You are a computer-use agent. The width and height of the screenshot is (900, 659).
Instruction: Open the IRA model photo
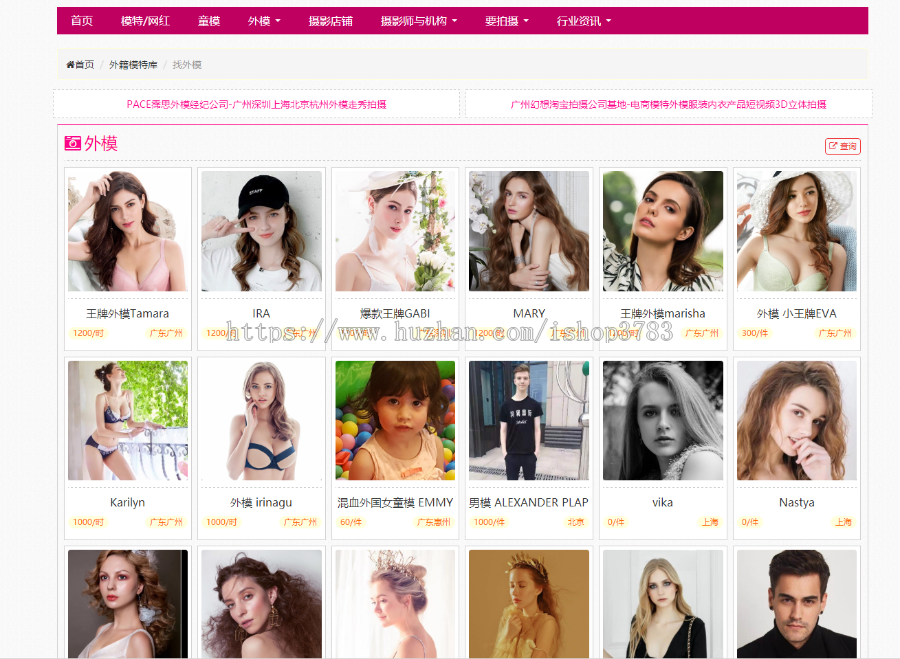[261, 231]
